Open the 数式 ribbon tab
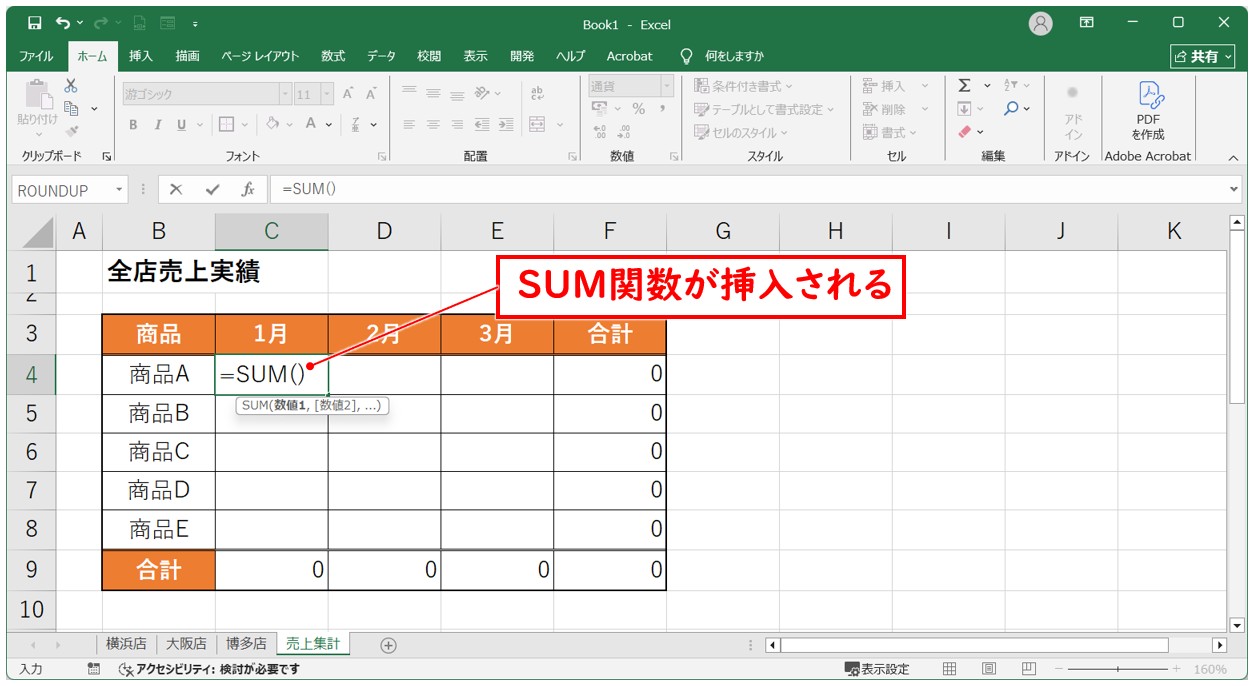The image size is (1254, 686). (332, 56)
